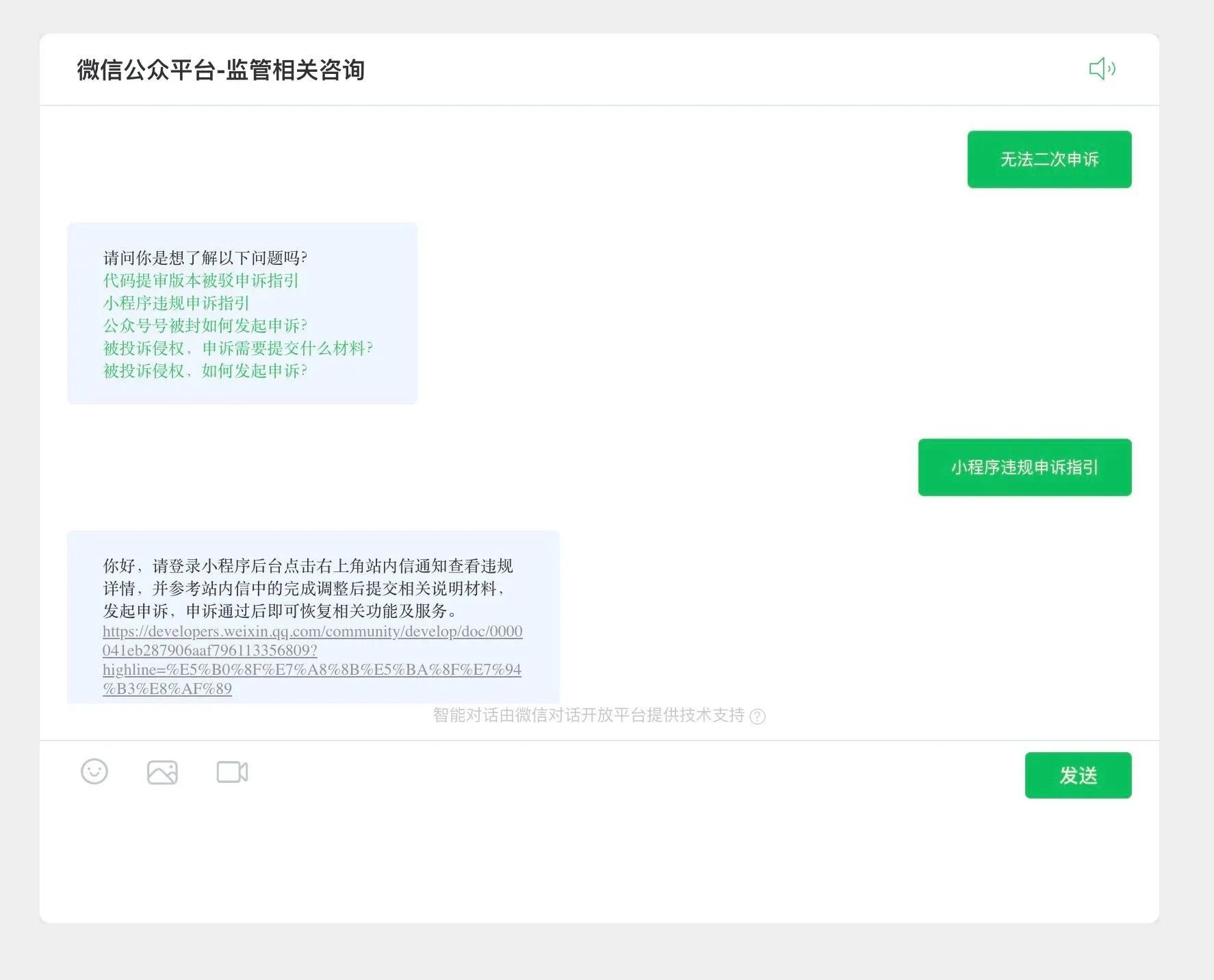Open the emoji picker
The width and height of the screenshot is (1214, 980).
click(94, 771)
